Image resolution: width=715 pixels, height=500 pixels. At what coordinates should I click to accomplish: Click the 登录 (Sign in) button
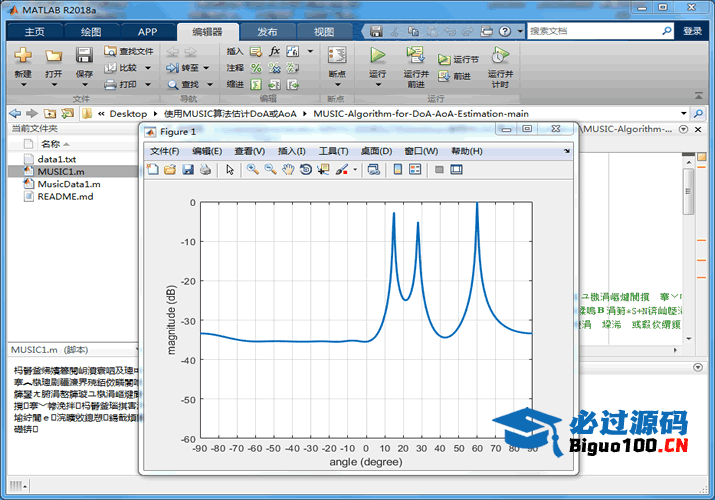click(693, 31)
